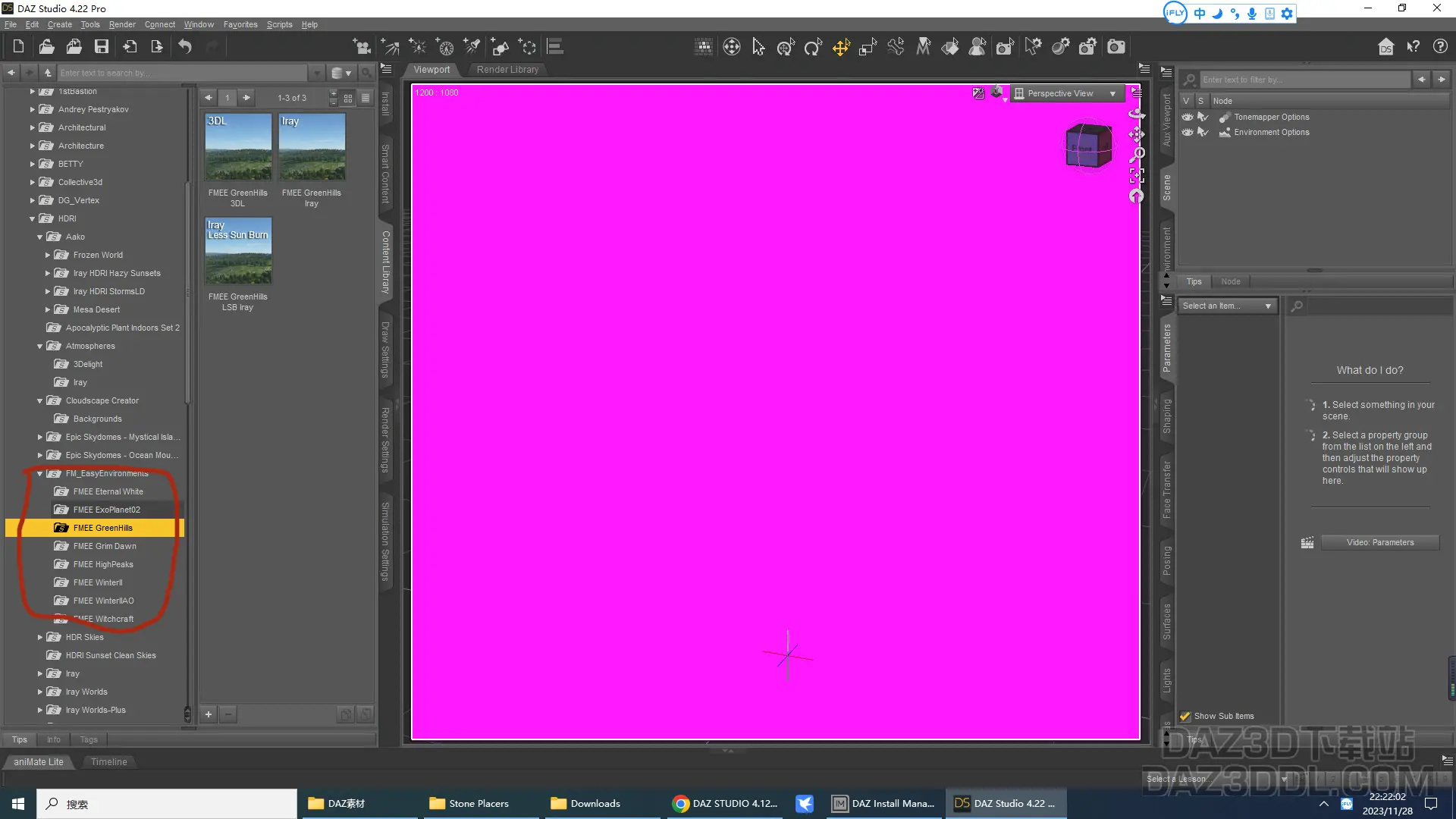The image size is (1456, 819).
Task: Click the Render camera icon
Action: pos(1116,47)
